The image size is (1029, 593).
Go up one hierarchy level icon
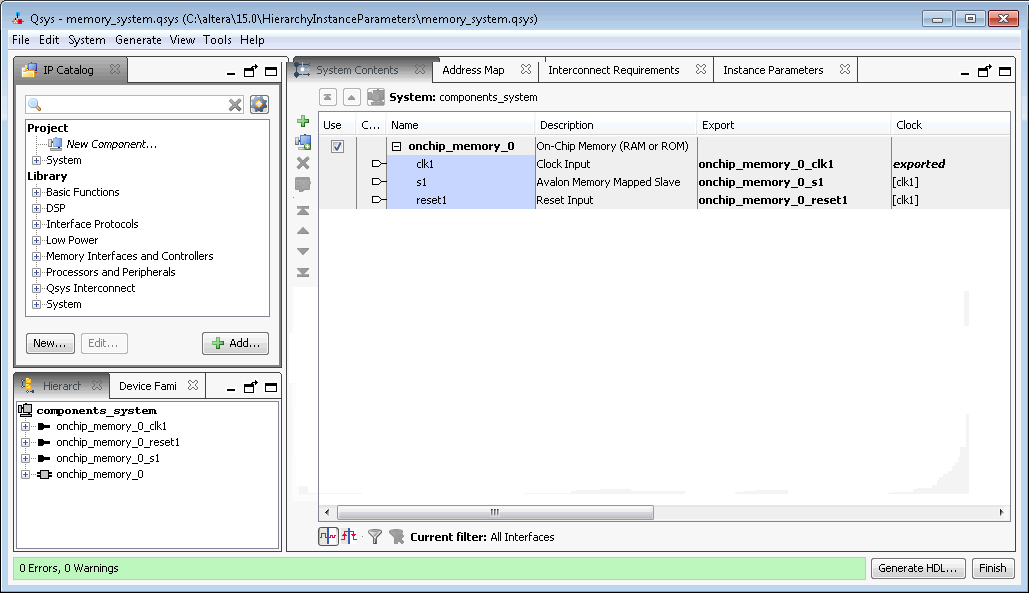(352, 98)
